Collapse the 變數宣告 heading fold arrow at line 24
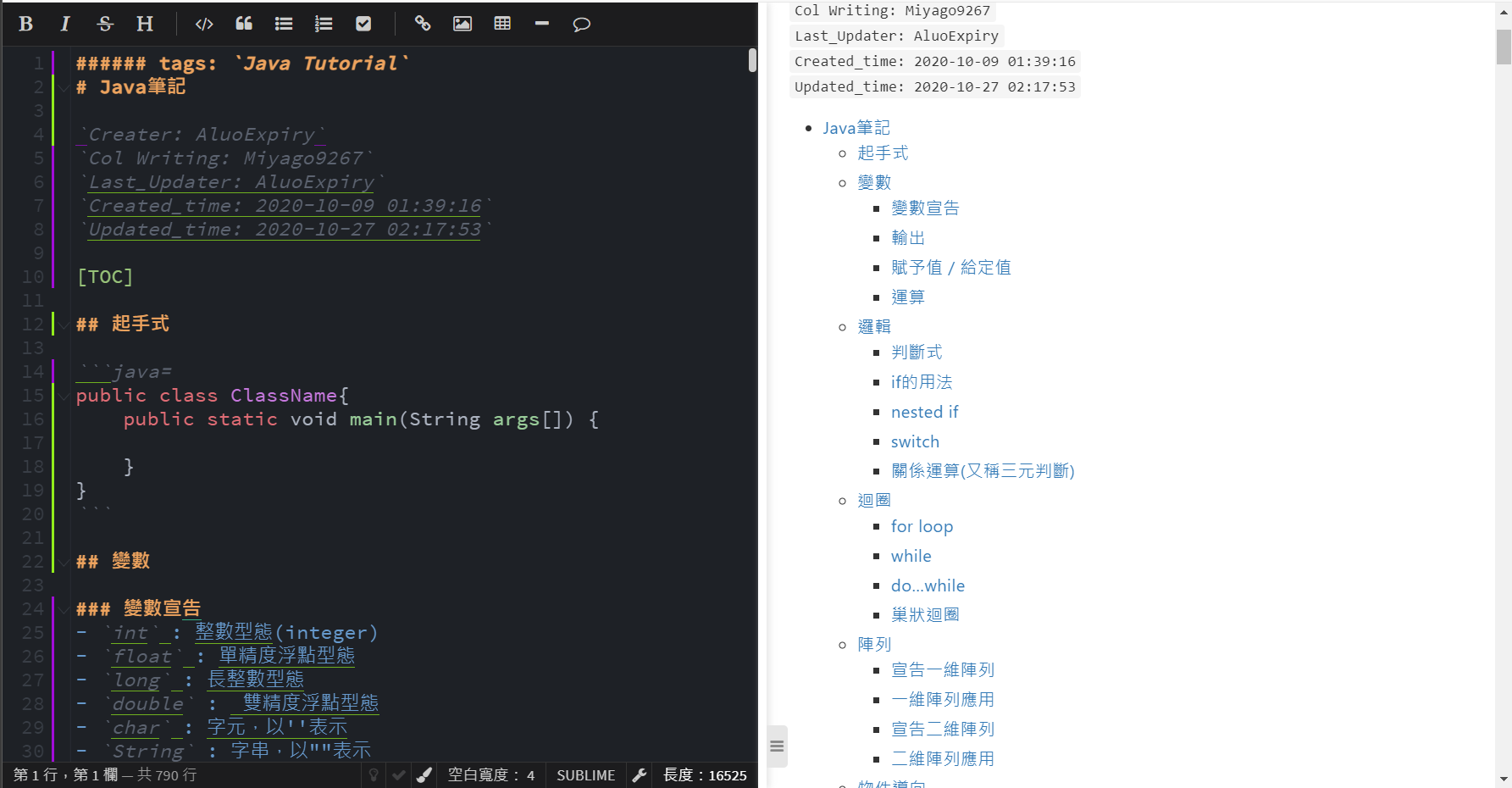Viewport: 1512px width, 788px height. pyautogui.click(x=64, y=608)
